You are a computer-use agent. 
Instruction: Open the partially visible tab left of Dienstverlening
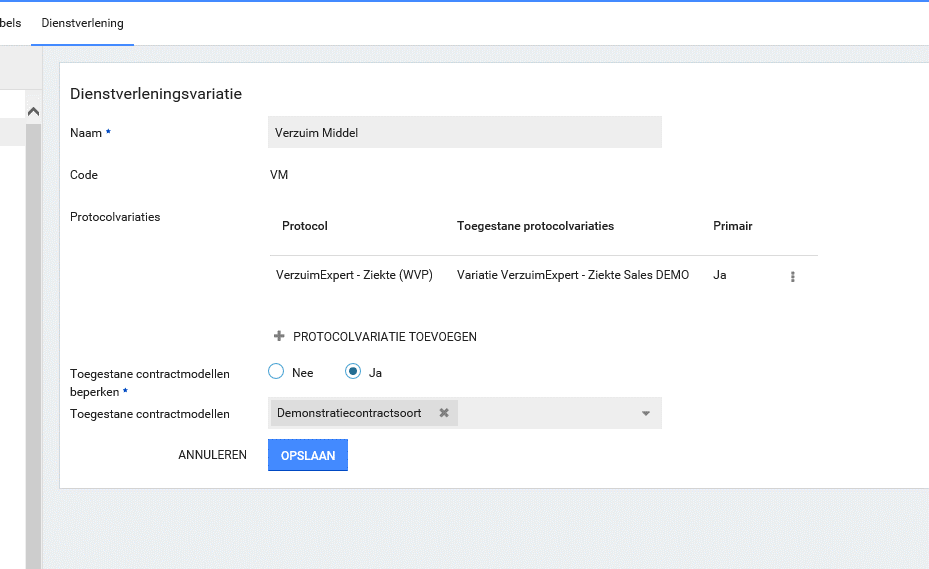click(10, 23)
